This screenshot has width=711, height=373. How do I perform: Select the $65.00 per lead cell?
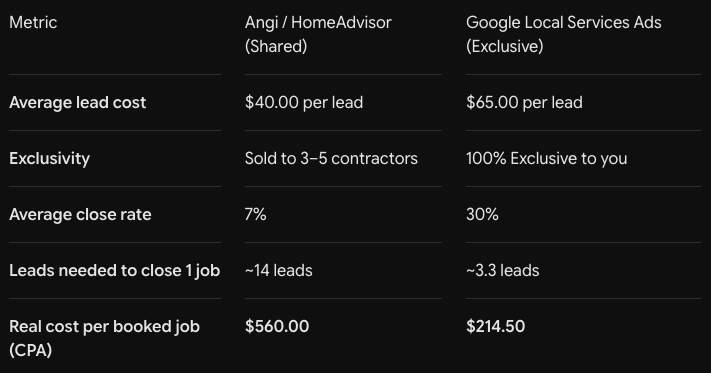(x=524, y=102)
